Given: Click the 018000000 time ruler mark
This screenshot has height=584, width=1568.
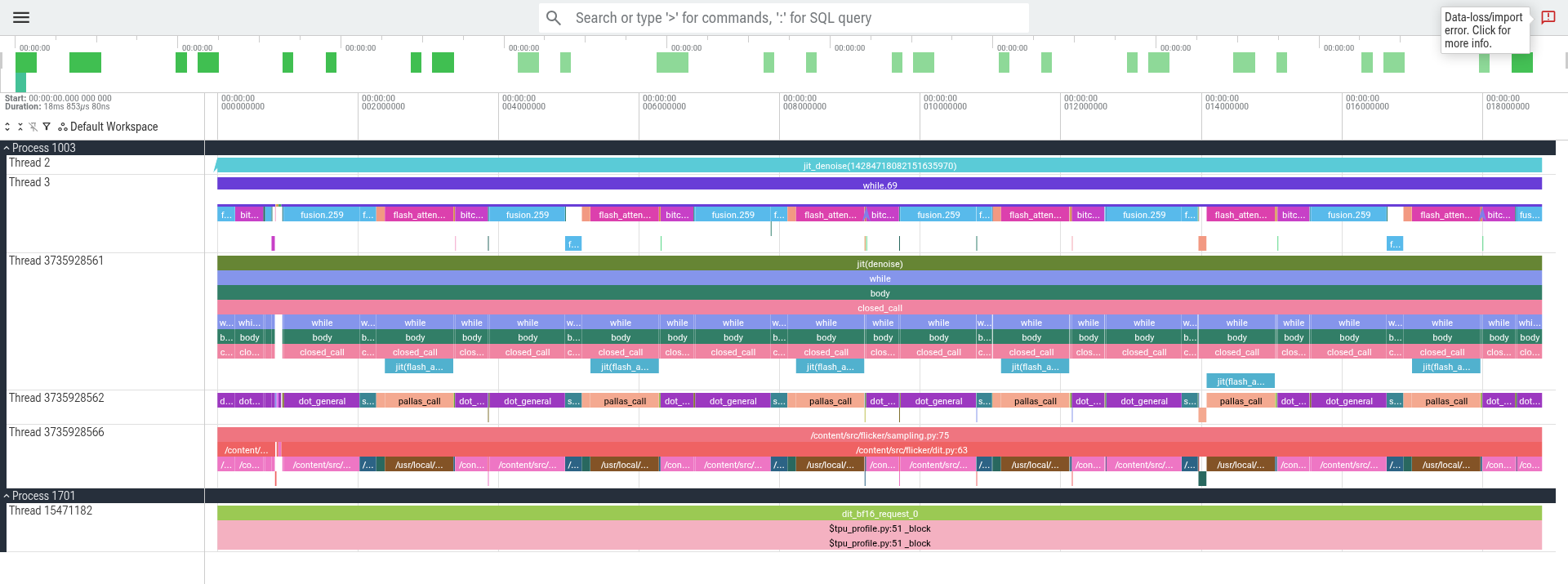Looking at the screenshot, I should click(x=1508, y=102).
